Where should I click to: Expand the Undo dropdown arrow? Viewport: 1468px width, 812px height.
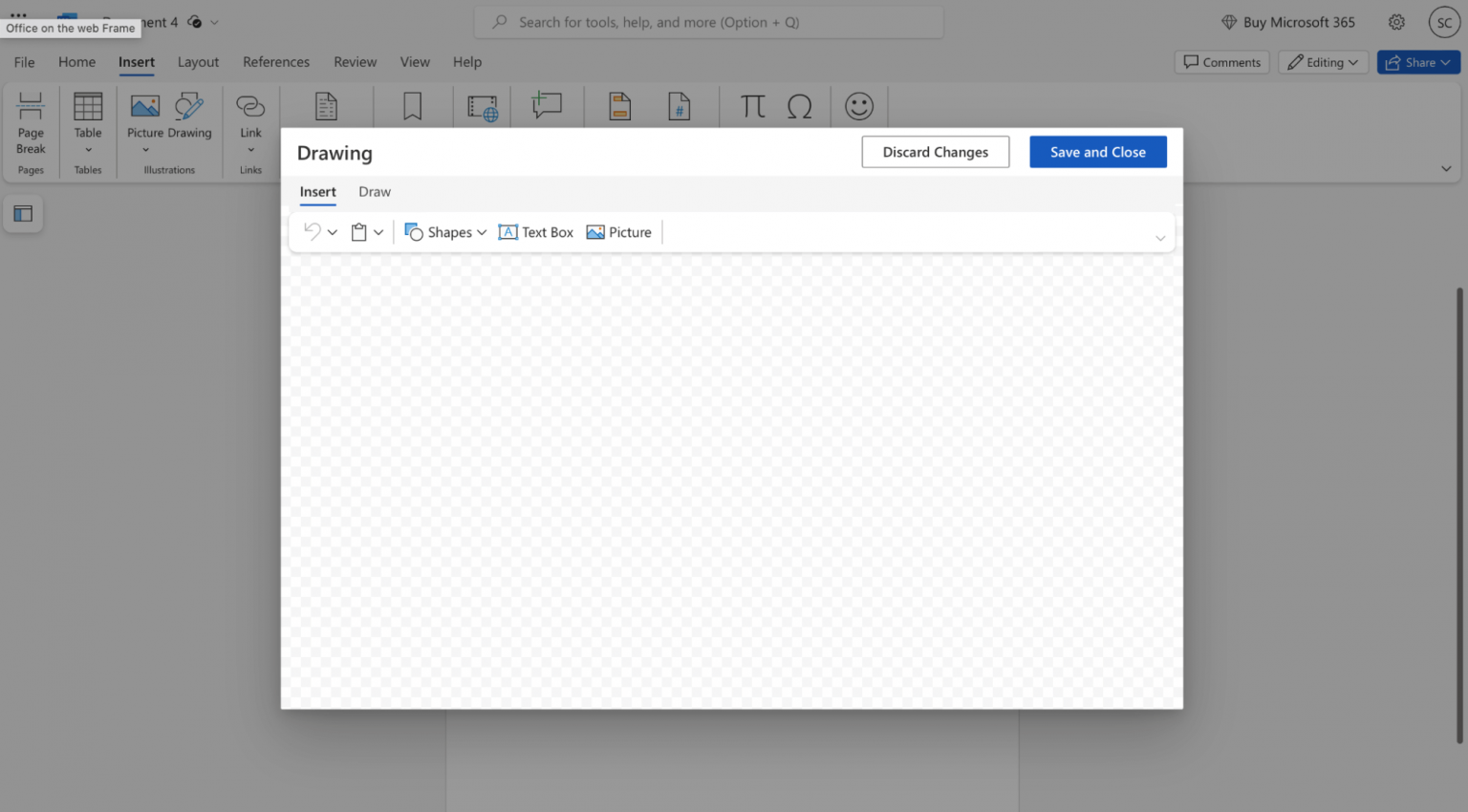333,231
